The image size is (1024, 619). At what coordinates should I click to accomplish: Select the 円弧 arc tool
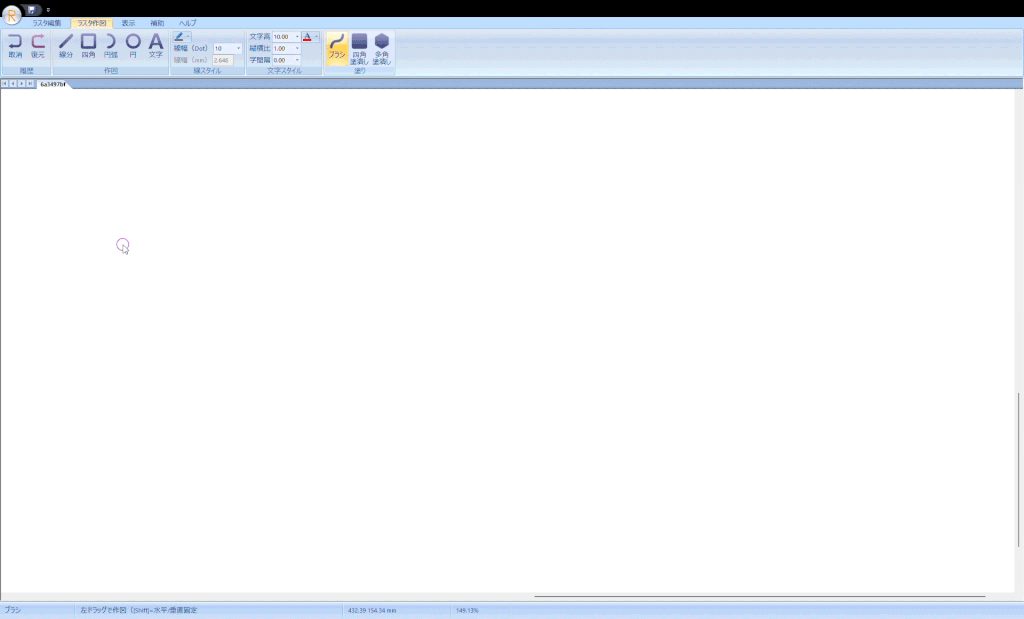(x=110, y=46)
